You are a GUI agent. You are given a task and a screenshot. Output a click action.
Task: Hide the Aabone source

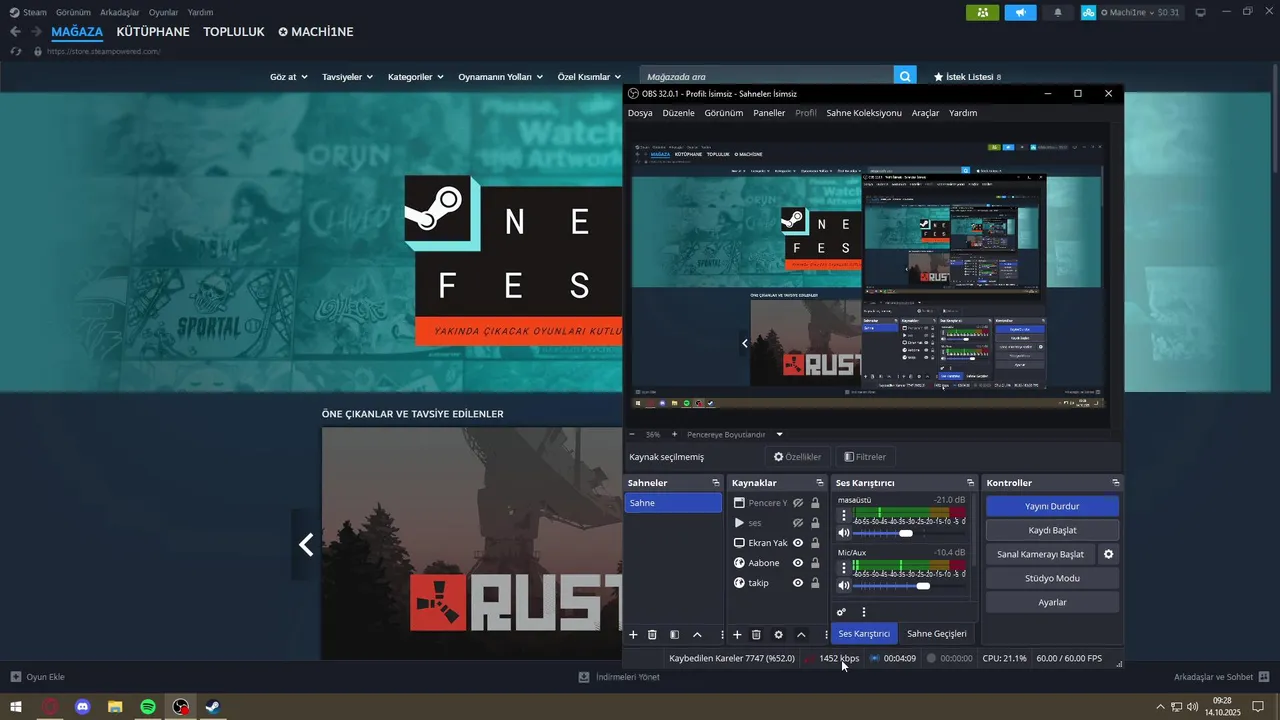(798, 563)
